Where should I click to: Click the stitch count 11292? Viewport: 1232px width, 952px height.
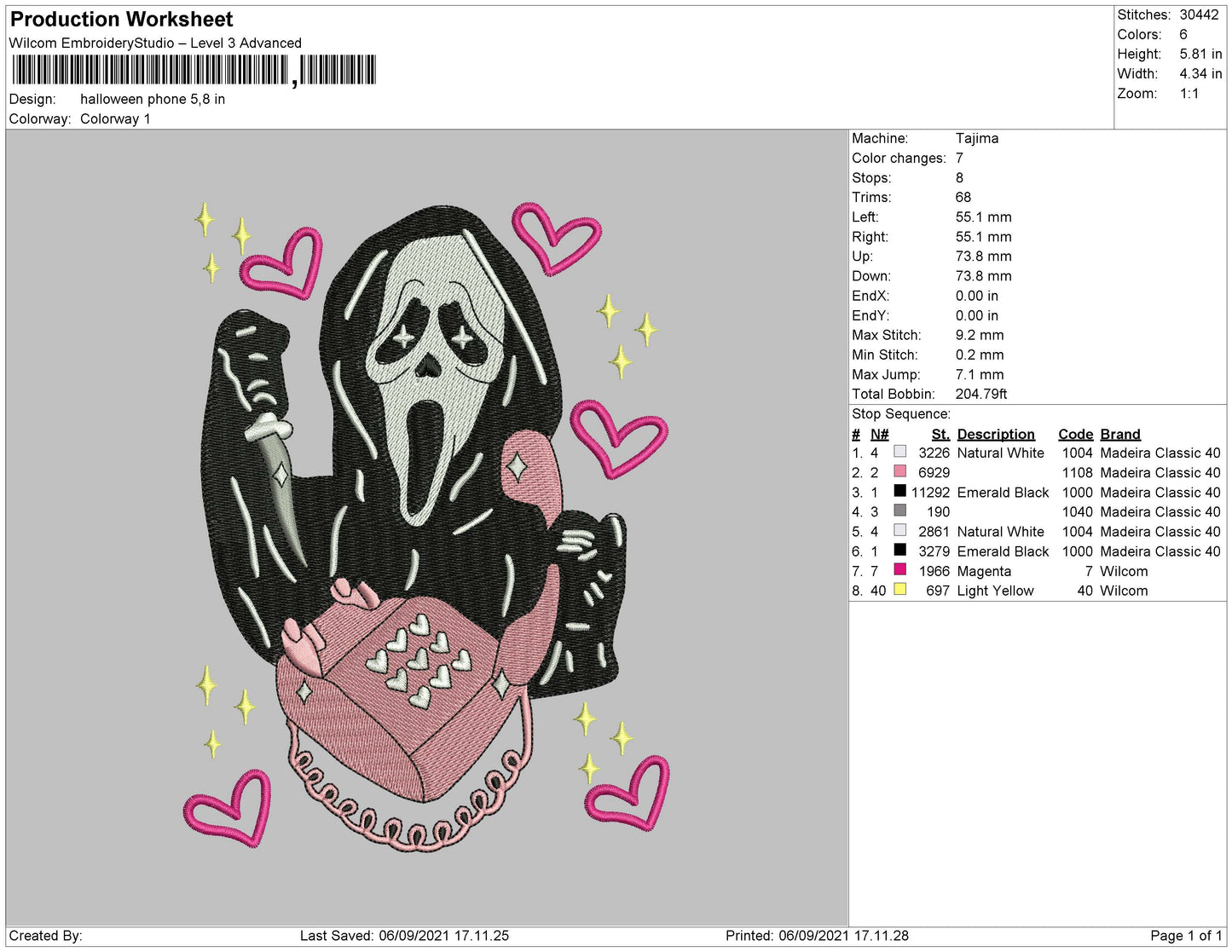pos(930,492)
